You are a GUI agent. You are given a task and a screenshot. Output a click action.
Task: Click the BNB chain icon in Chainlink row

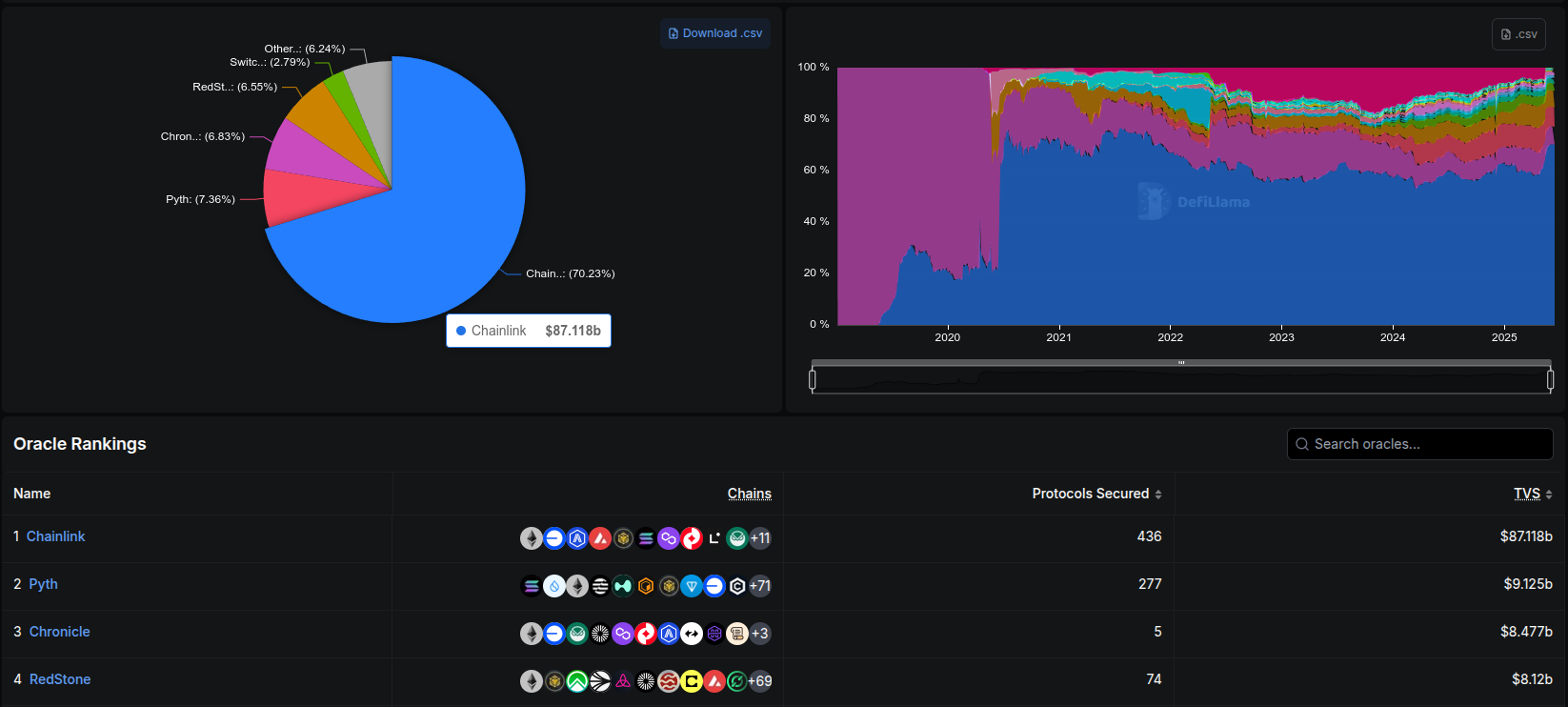point(623,538)
